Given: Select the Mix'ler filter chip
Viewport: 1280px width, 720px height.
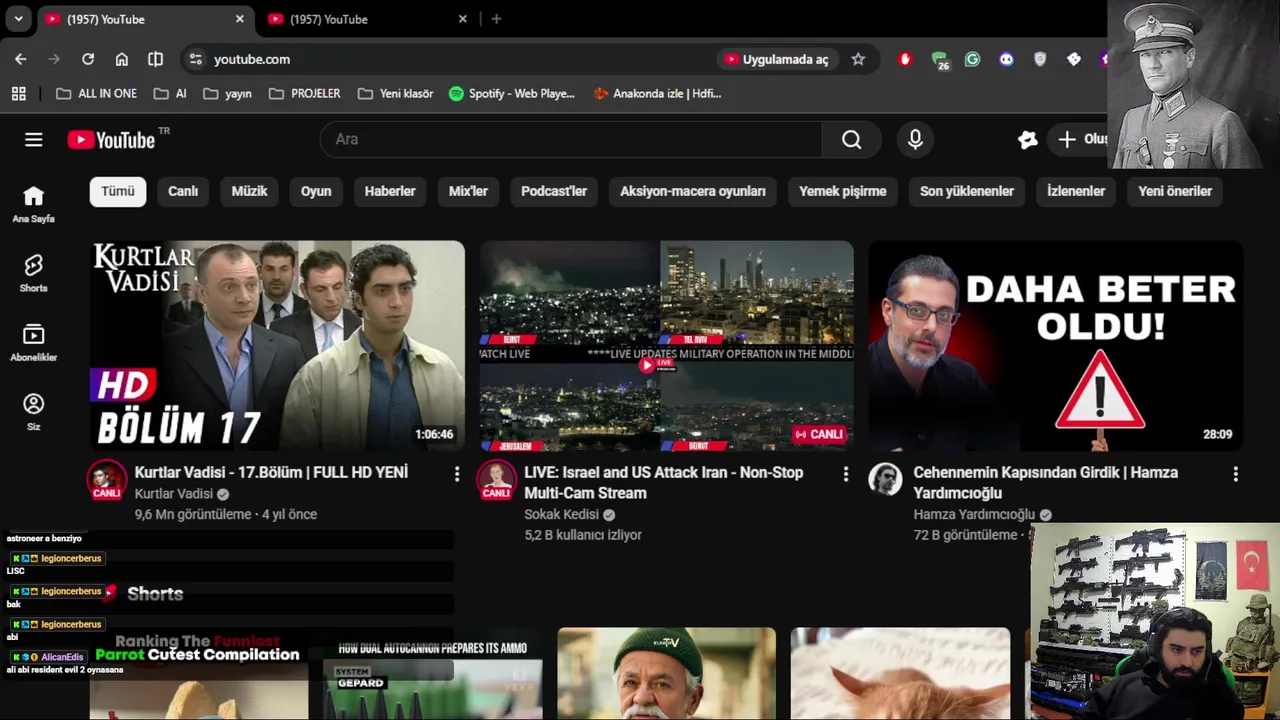Looking at the screenshot, I should (468, 191).
